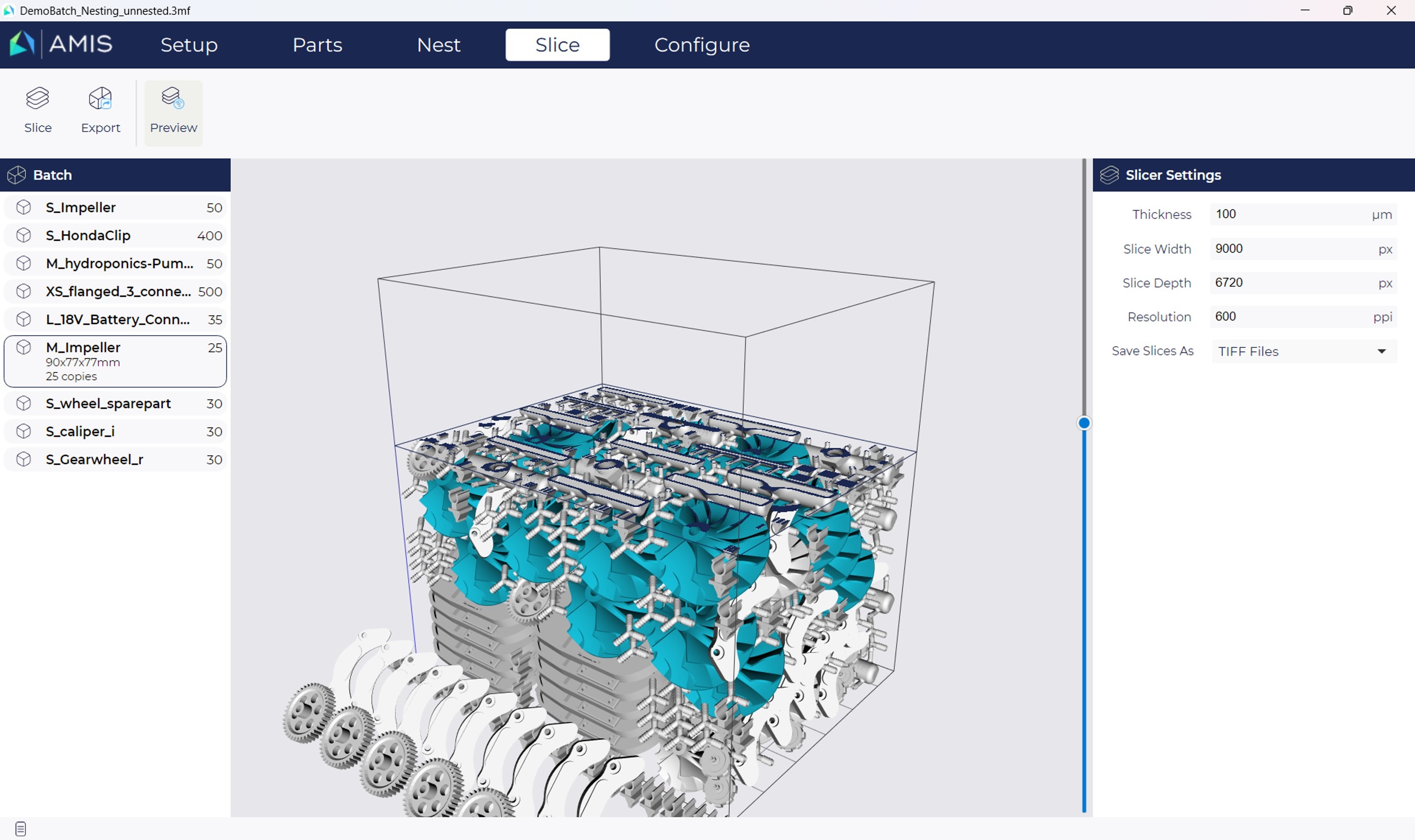1415x840 pixels.
Task: Click the blue layer preview slider handle
Action: click(1084, 423)
